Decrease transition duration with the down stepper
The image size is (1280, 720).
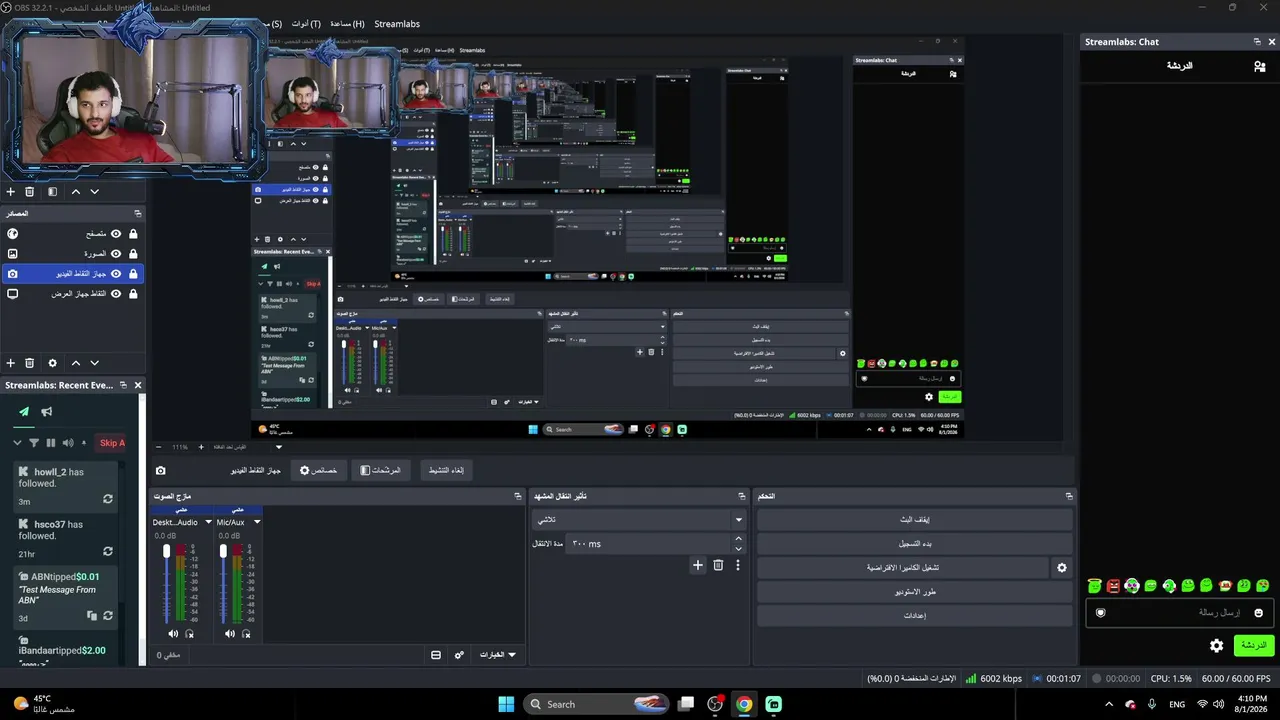(x=739, y=549)
